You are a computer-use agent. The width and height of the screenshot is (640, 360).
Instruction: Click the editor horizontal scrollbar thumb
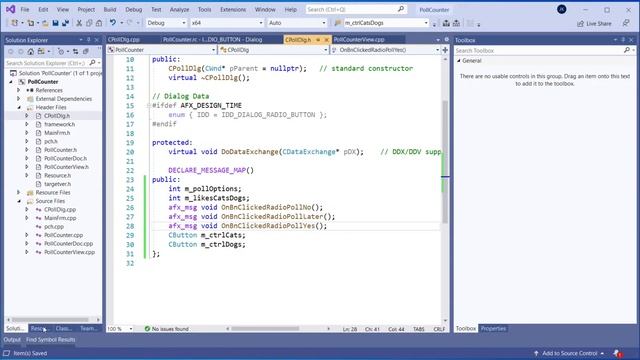[x=265, y=329]
